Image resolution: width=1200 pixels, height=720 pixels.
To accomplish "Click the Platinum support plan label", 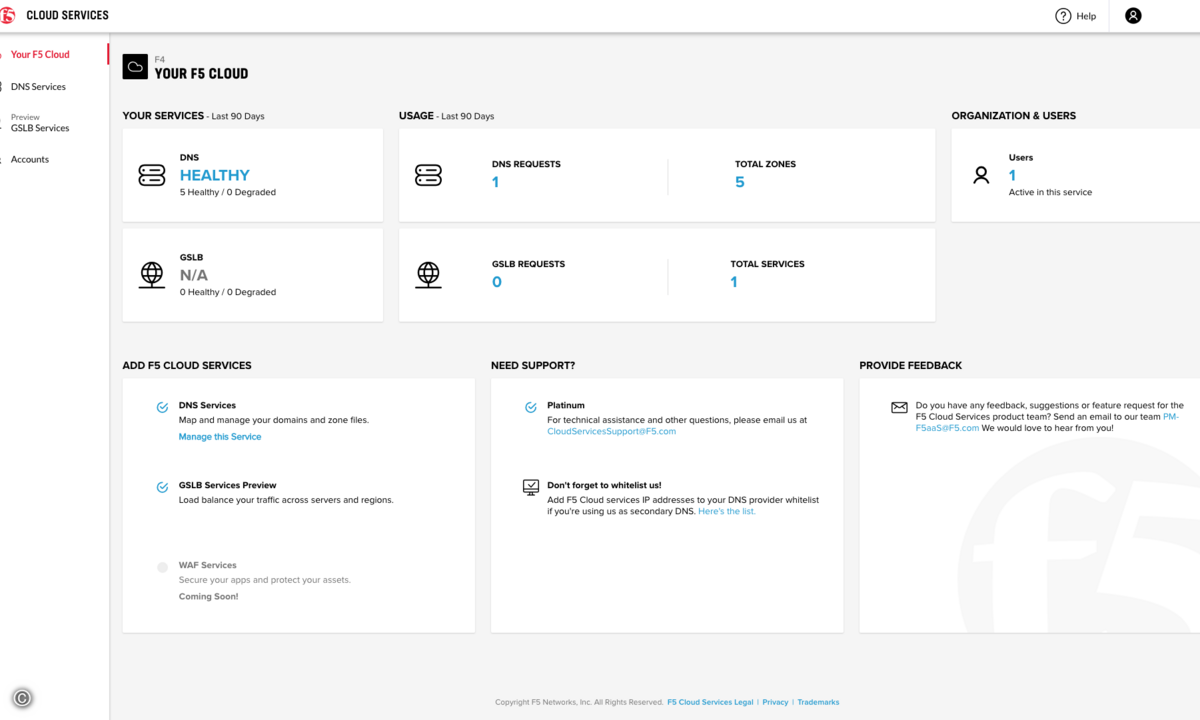I will coord(566,405).
